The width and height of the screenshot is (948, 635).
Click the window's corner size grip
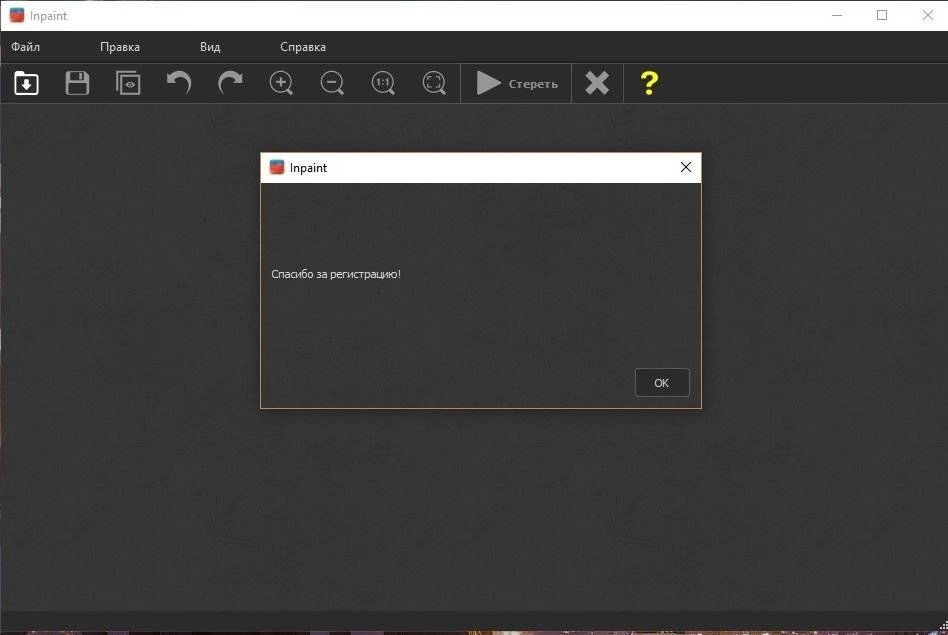(943, 627)
